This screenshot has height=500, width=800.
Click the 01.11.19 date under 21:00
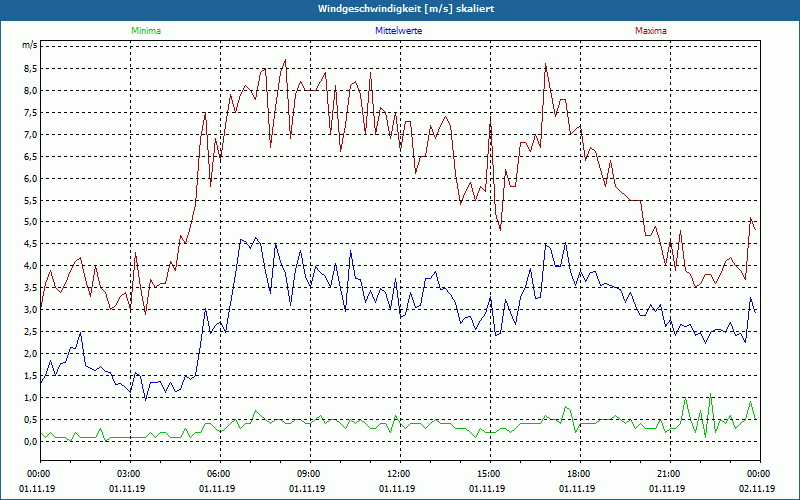pos(667,488)
